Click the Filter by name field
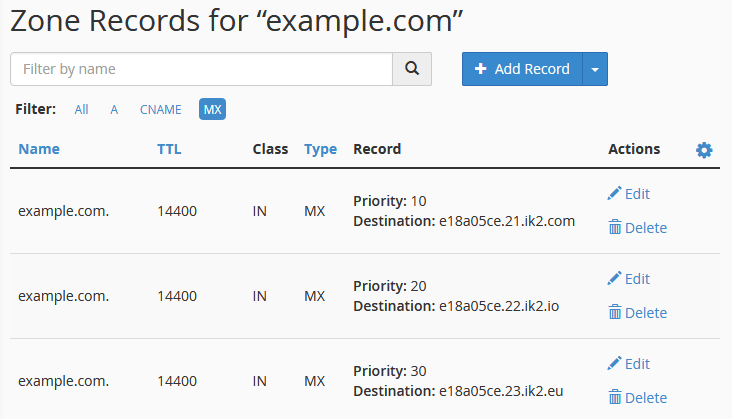This screenshot has width=732, height=419. point(201,69)
